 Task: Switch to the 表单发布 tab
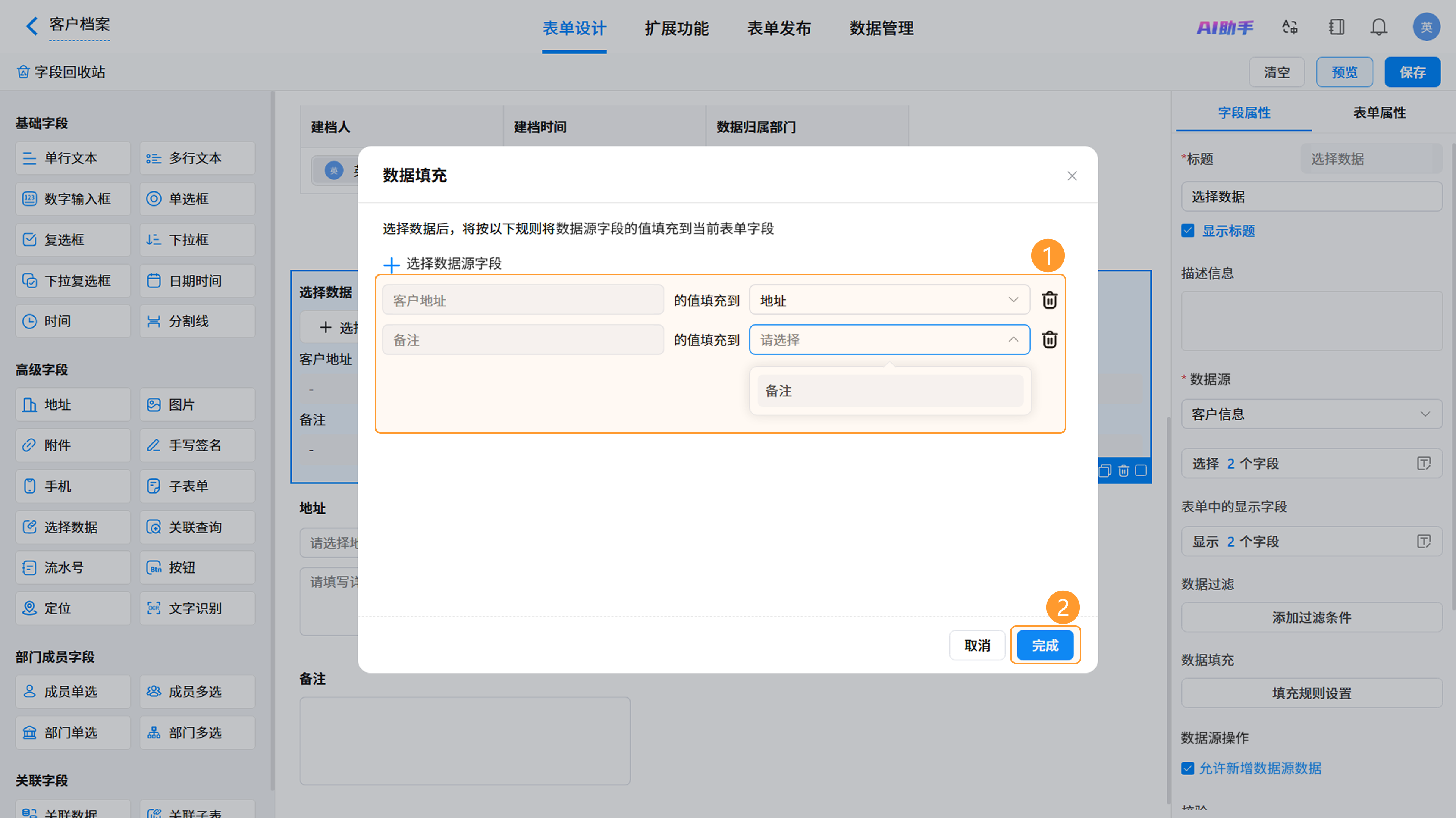click(779, 28)
